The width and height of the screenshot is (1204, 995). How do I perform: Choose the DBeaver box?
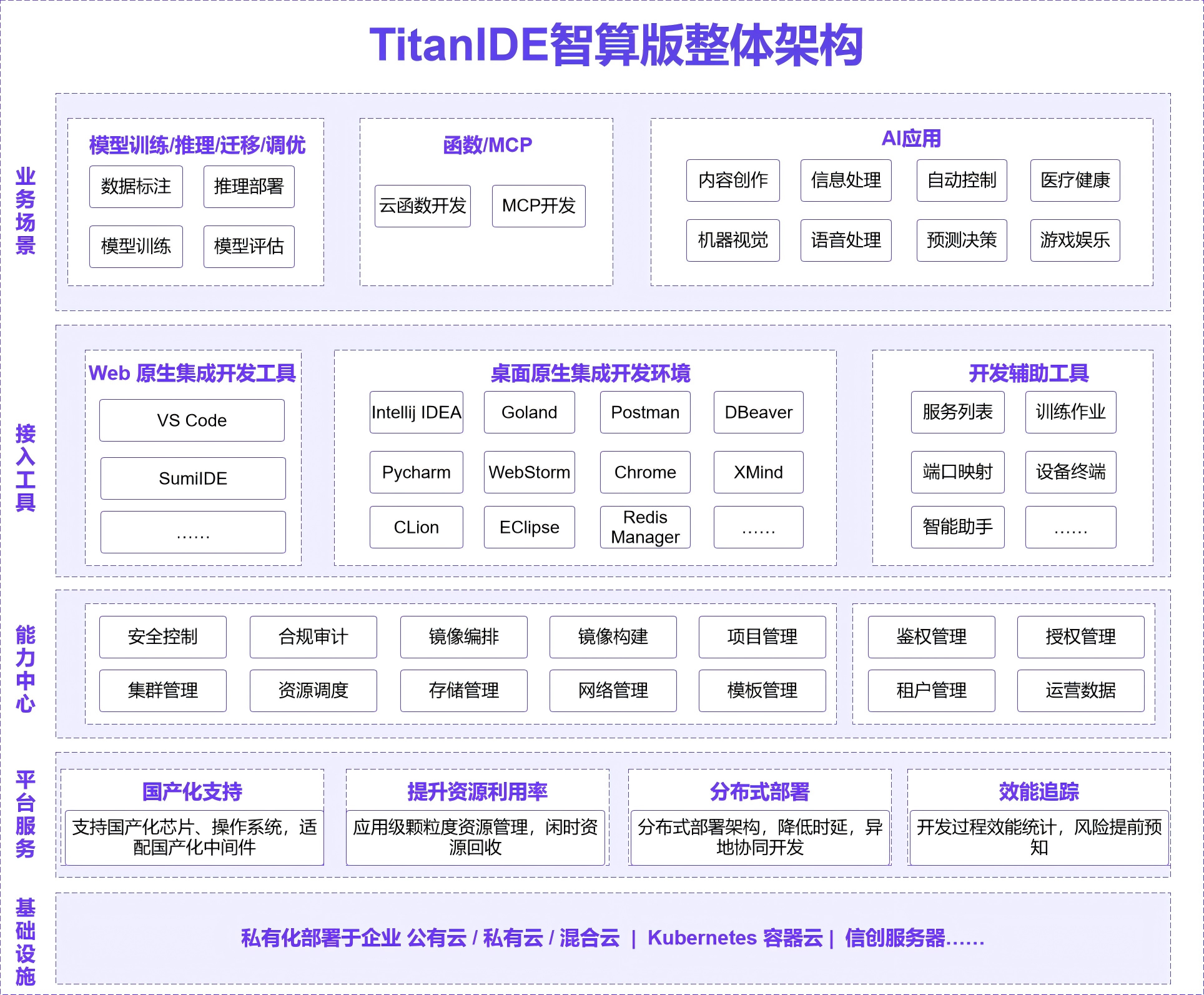click(758, 412)
